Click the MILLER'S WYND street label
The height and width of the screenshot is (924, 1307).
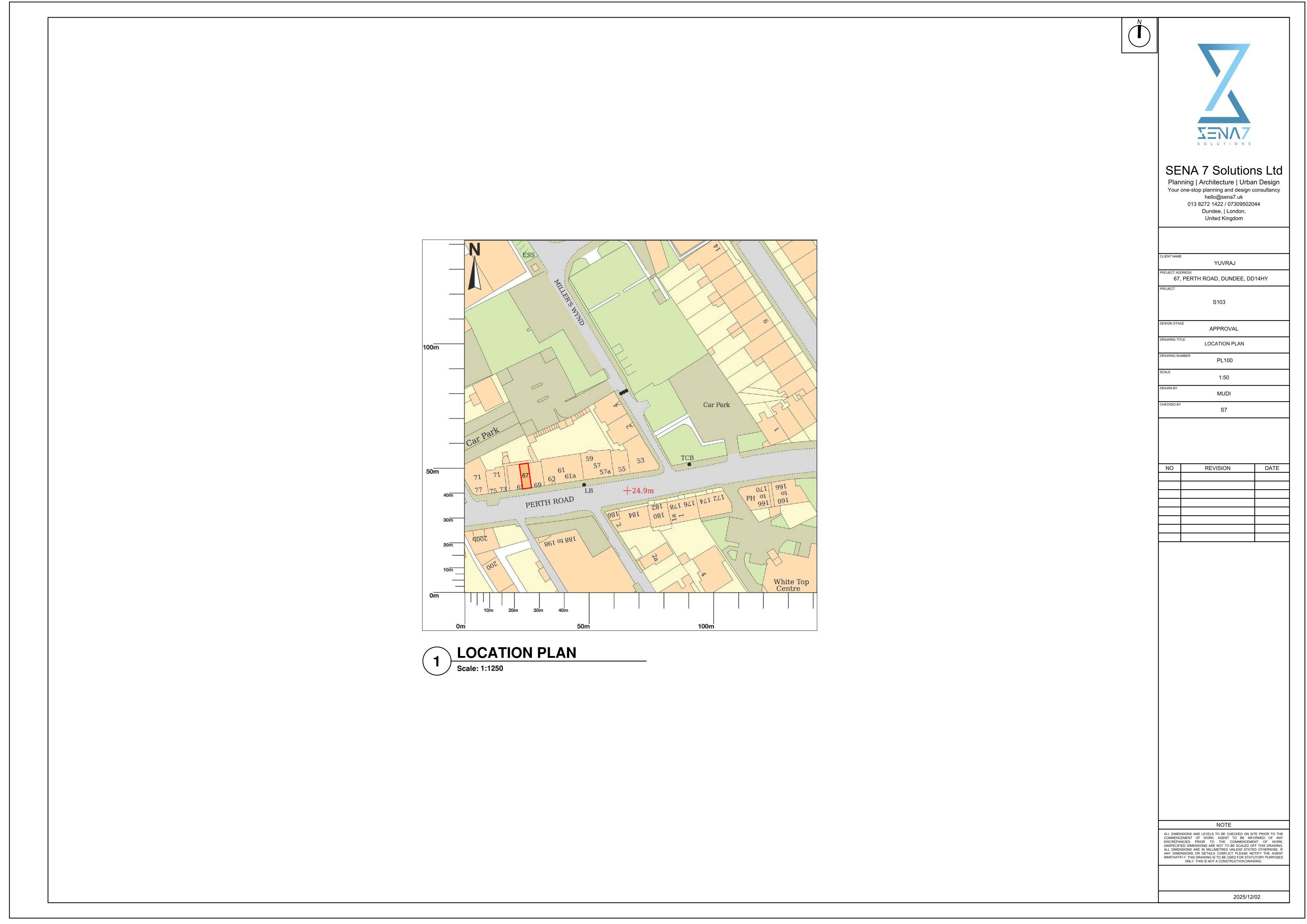click(x=569, y=302)
